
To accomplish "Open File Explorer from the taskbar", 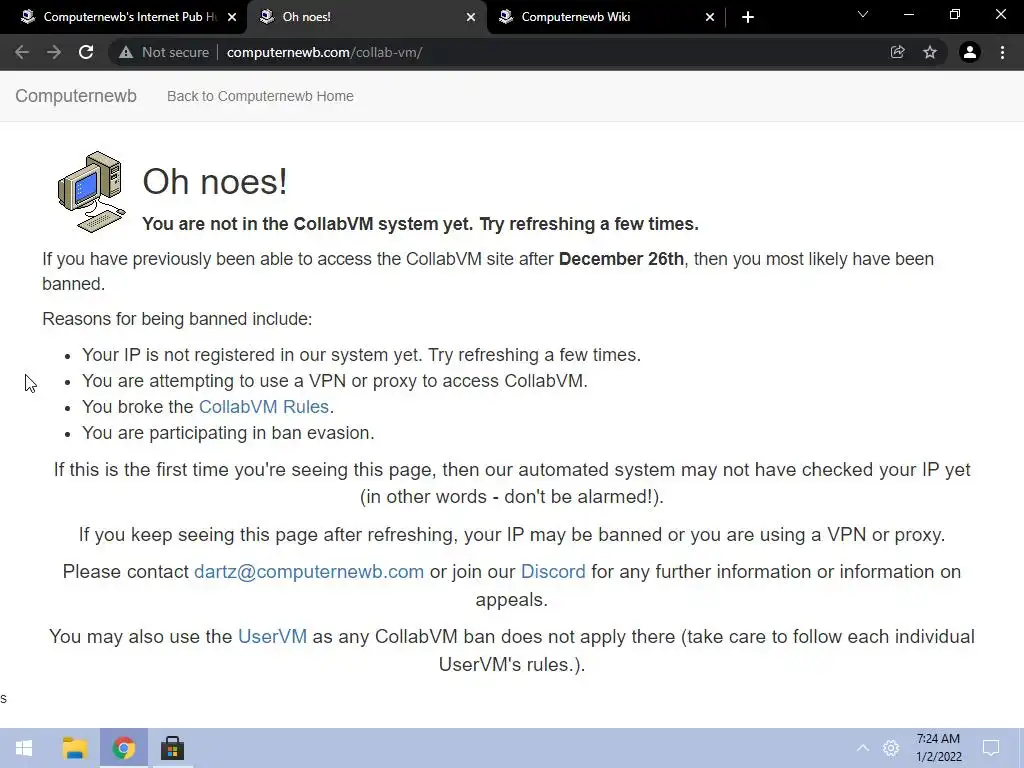I will pyautogui.click(x=74, y=748).
